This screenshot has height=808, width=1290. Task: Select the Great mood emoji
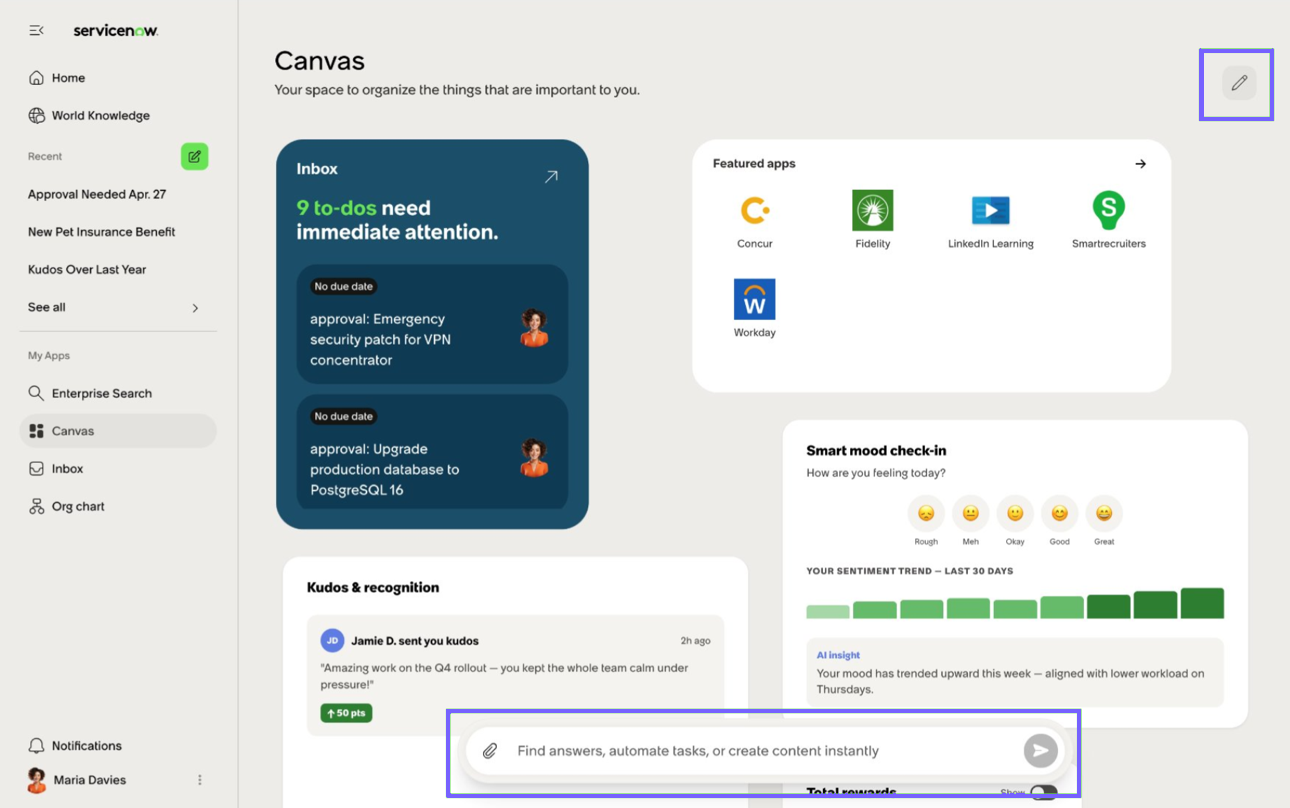1104,514
